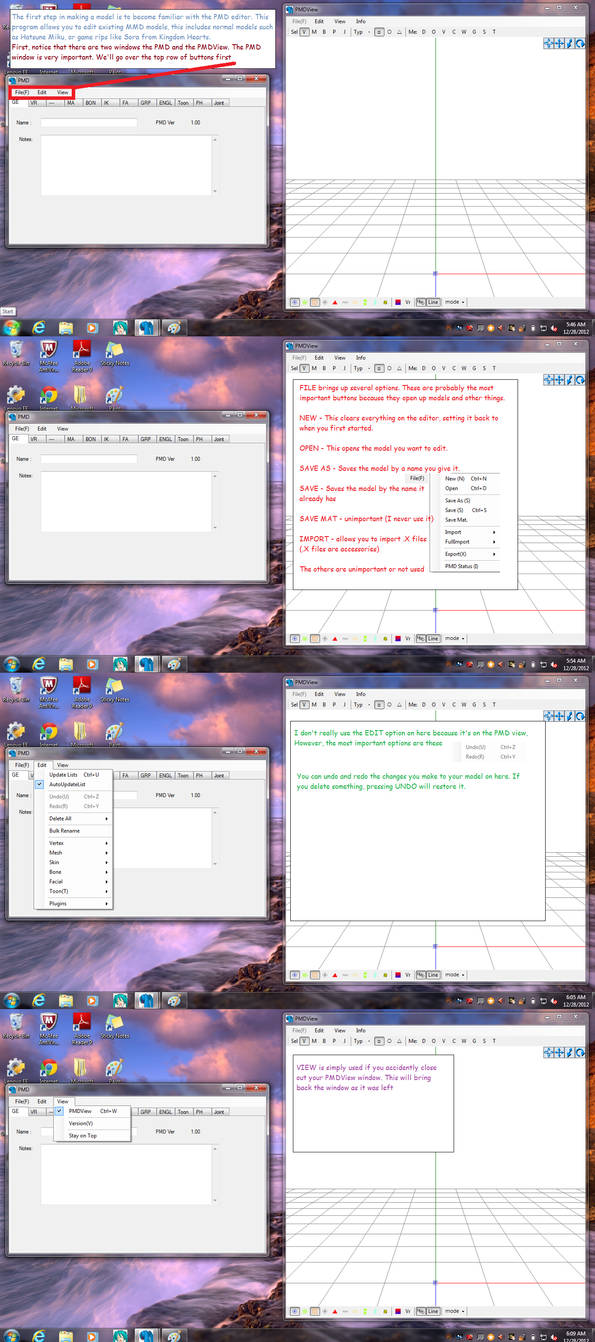Toggle Vr button in PMDView bottom bar, 5:46 AM screenshot
The image size is (595, 1342).
408,301
